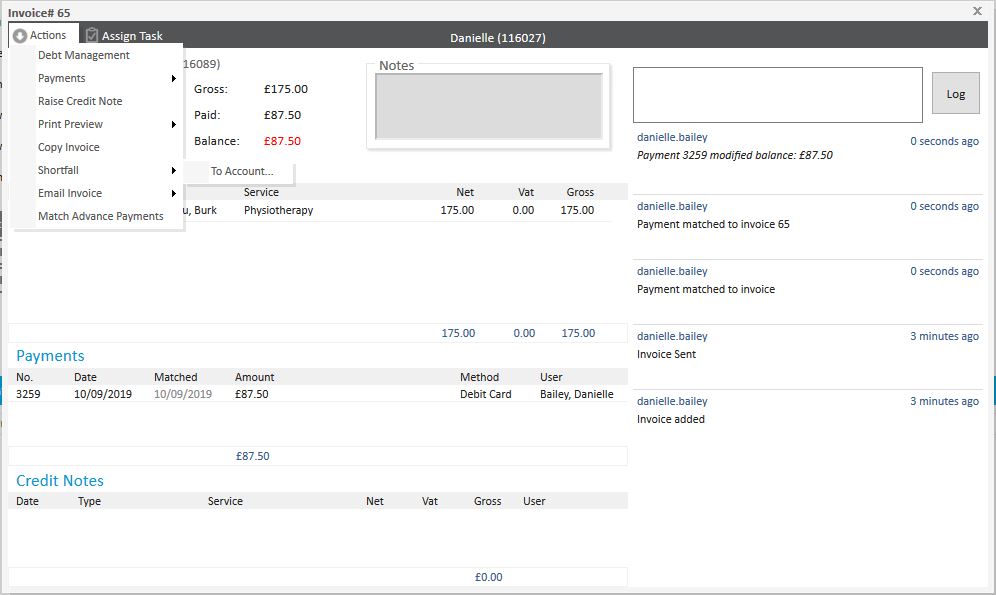Click the Assign Task clipboard icon
The width and height of the screenshot is (996, 595).
coord(92,36)
